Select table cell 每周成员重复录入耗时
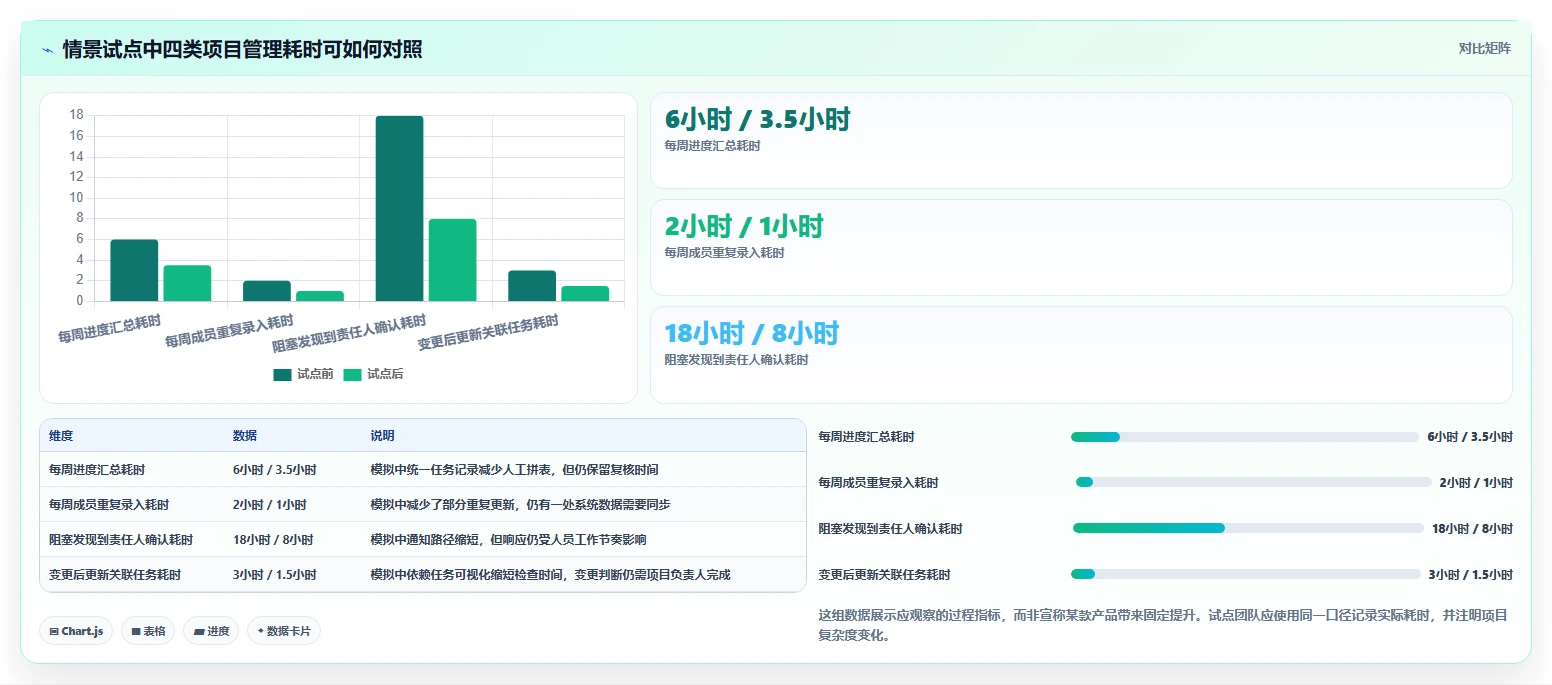 [x=109, y=505]
